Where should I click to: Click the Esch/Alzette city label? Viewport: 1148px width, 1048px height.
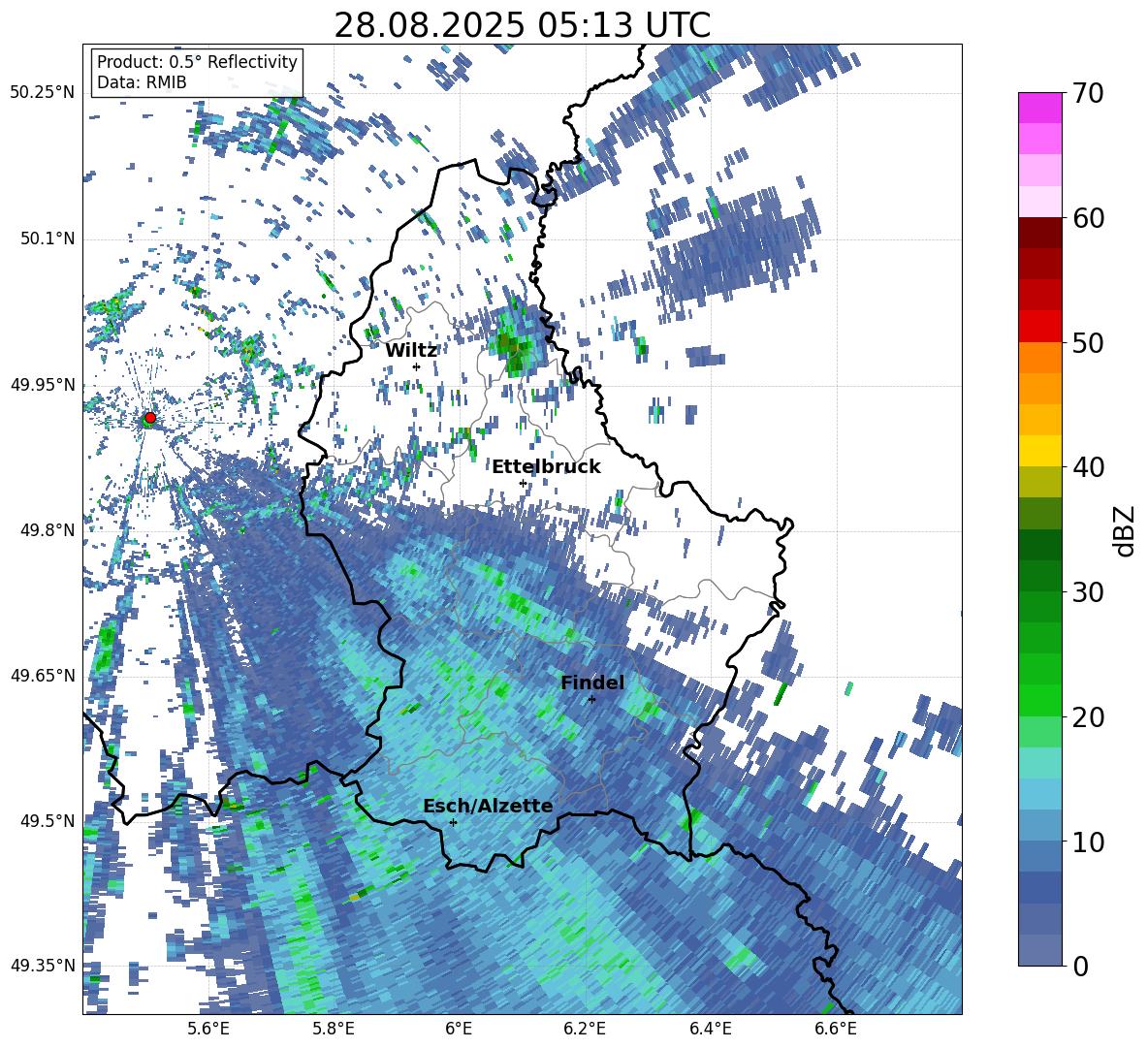pos(488,806)
